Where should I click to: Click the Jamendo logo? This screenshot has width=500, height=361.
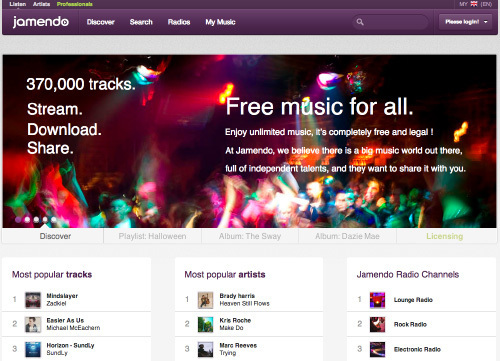point(41,22)
